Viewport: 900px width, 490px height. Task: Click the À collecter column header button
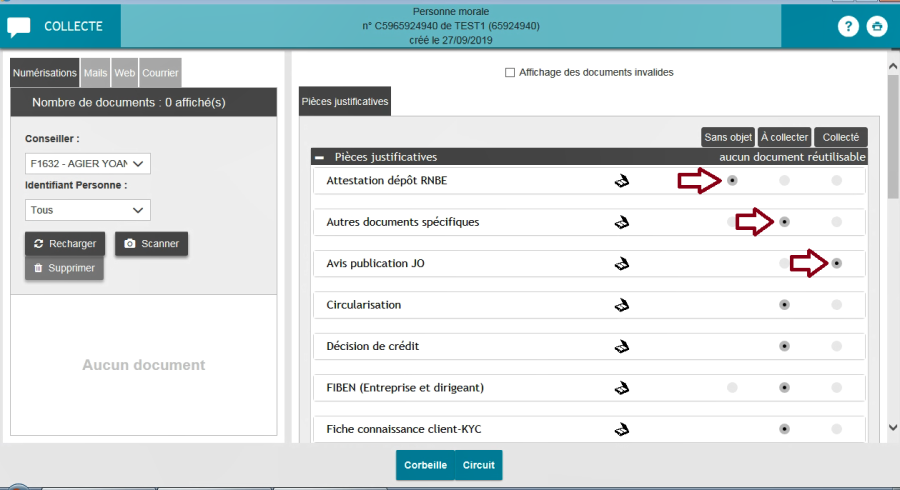pos(784,137)
